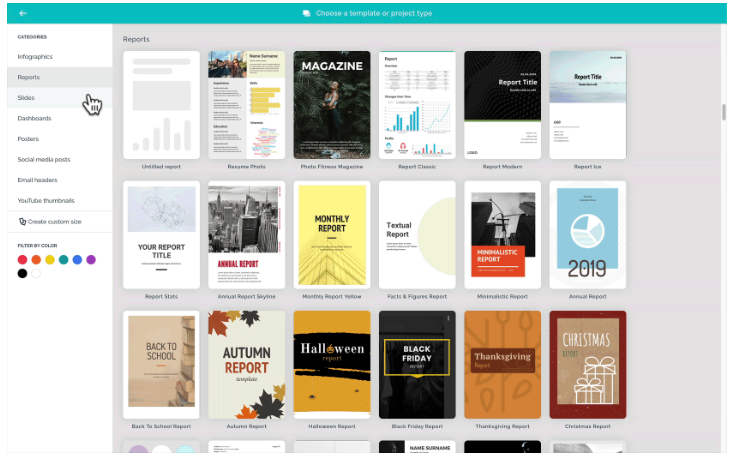This screenshot has height=460, width=736.
Task: Select the Minimalistic Report template
Action: [502, 235]
